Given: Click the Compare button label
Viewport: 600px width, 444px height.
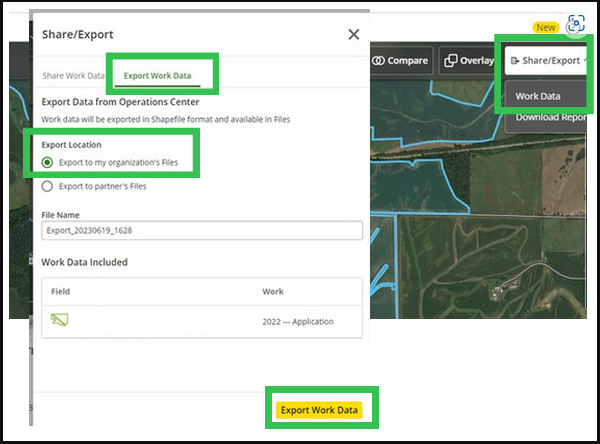Looking at the screenshot, I should pyautogui.click(x=408, y=61).
